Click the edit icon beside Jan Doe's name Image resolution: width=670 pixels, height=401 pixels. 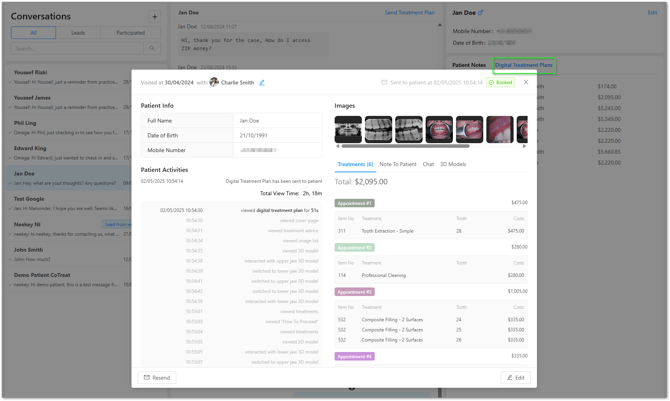[x=481, y=13]
